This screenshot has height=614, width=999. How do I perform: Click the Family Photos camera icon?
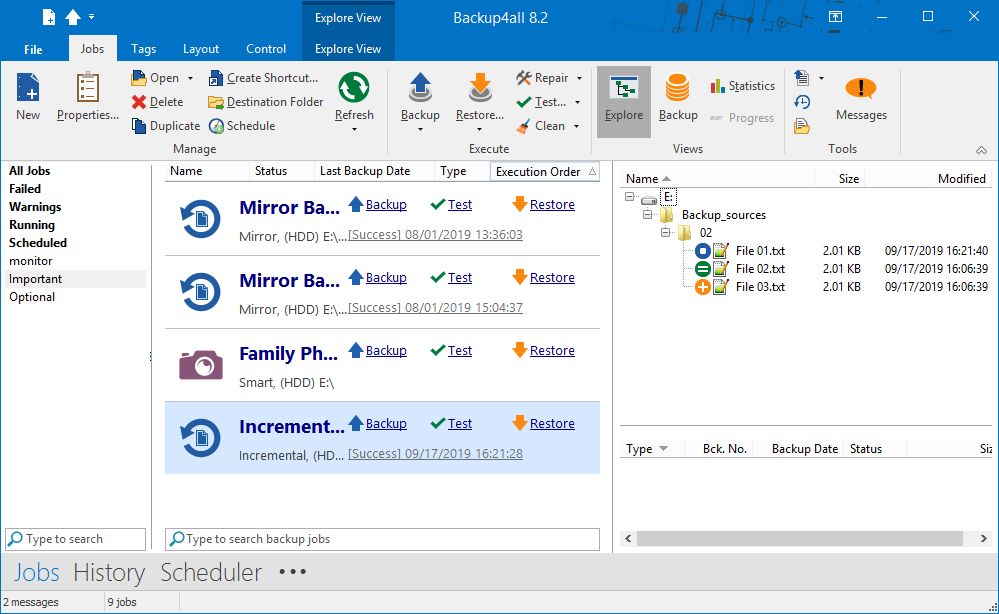200,364
